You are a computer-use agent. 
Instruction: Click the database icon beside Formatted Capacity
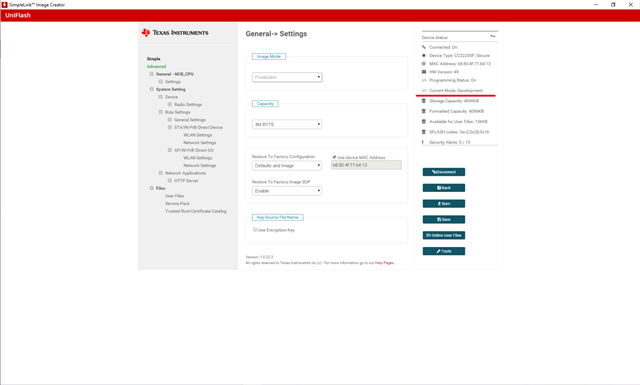(x=424, y=111)
